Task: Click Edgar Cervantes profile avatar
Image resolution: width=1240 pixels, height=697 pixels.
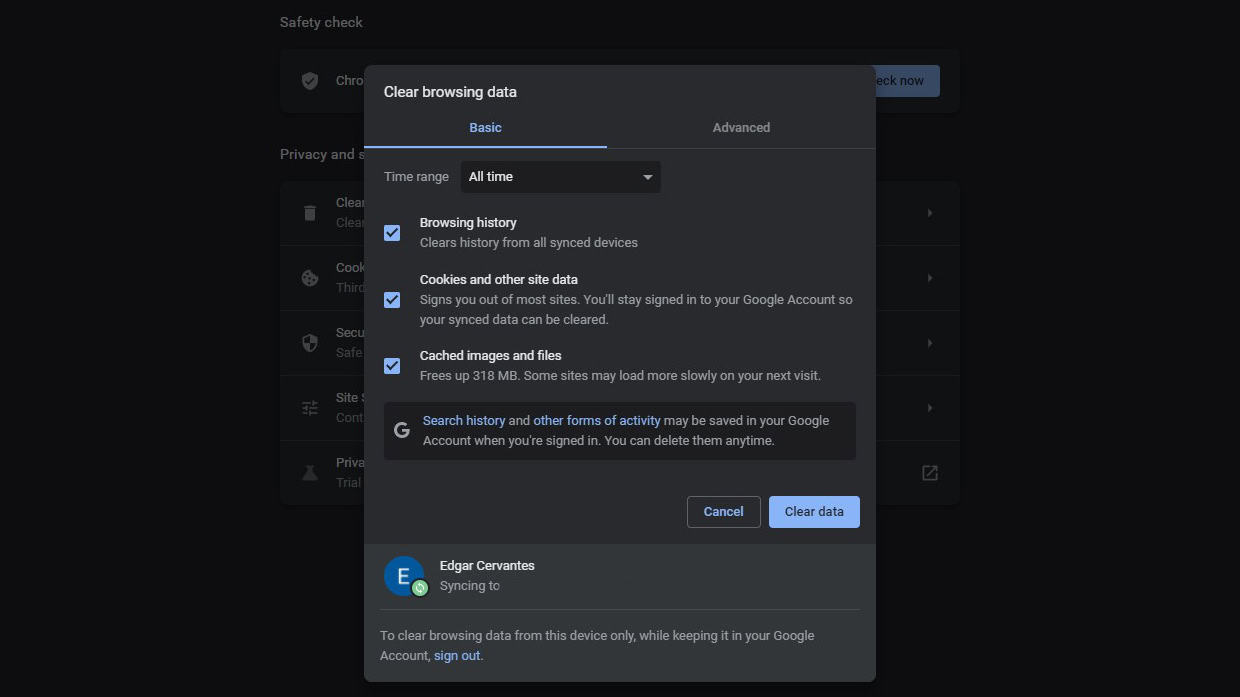Action: pyautogui.click(x=404, y=576)
